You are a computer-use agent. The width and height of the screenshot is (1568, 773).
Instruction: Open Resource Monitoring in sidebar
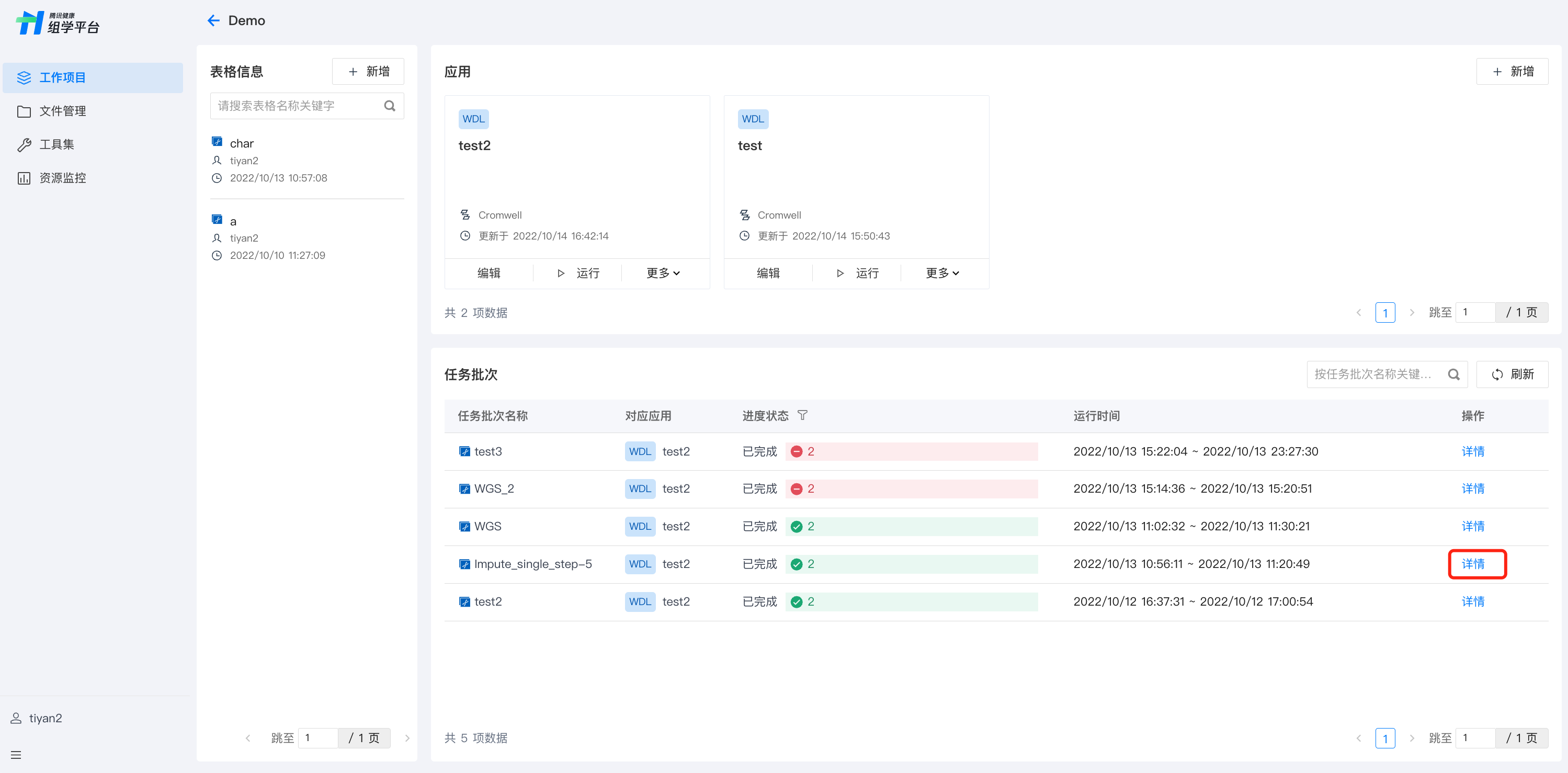coord(62,178)
